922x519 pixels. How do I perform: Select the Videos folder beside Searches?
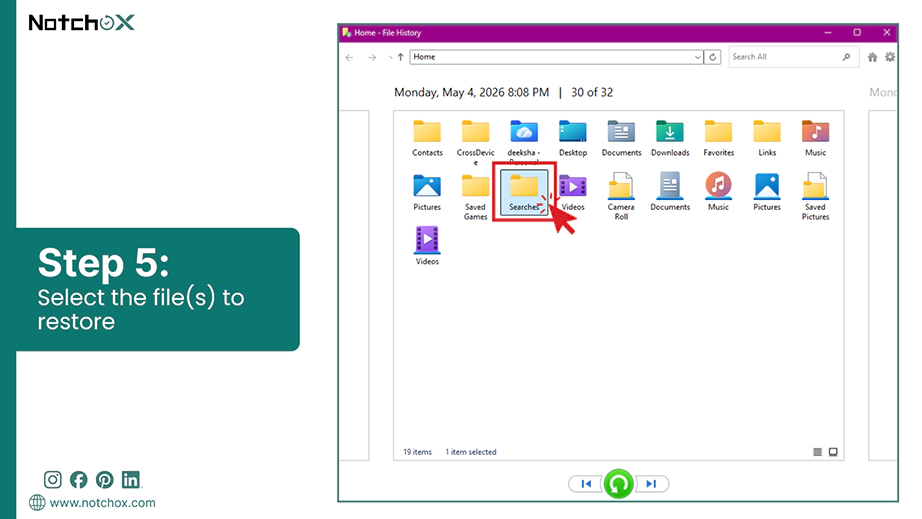tap(573, 192)
